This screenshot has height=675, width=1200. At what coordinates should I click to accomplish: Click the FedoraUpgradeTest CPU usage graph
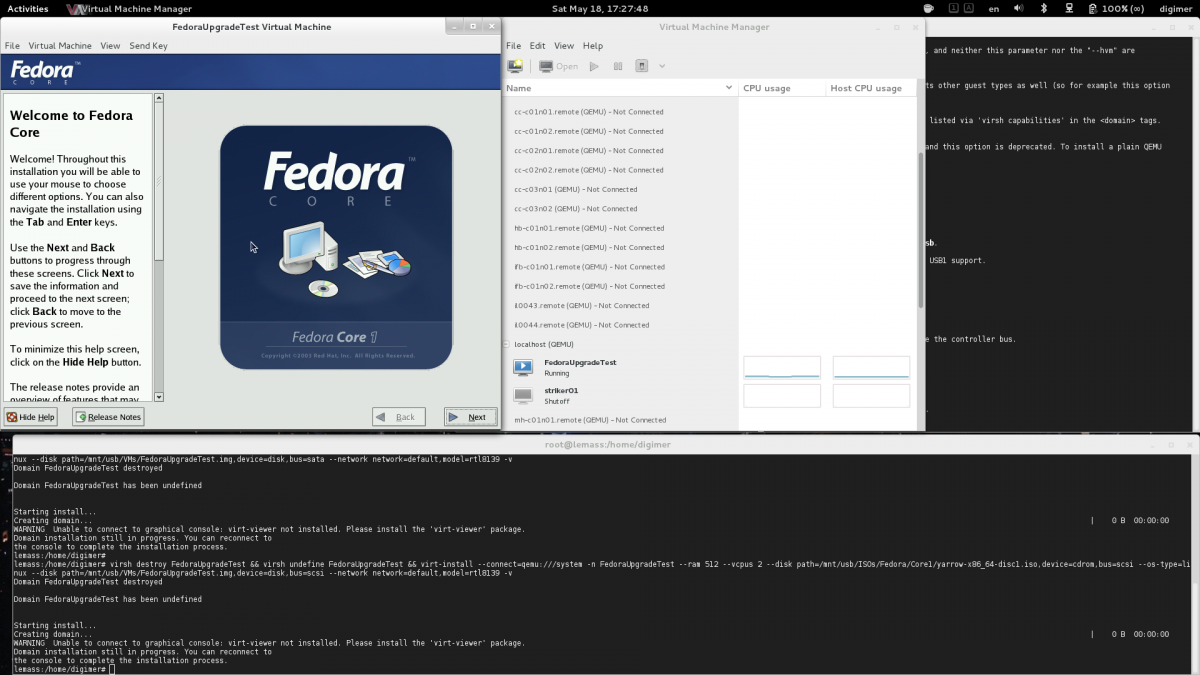pos(782,367)
